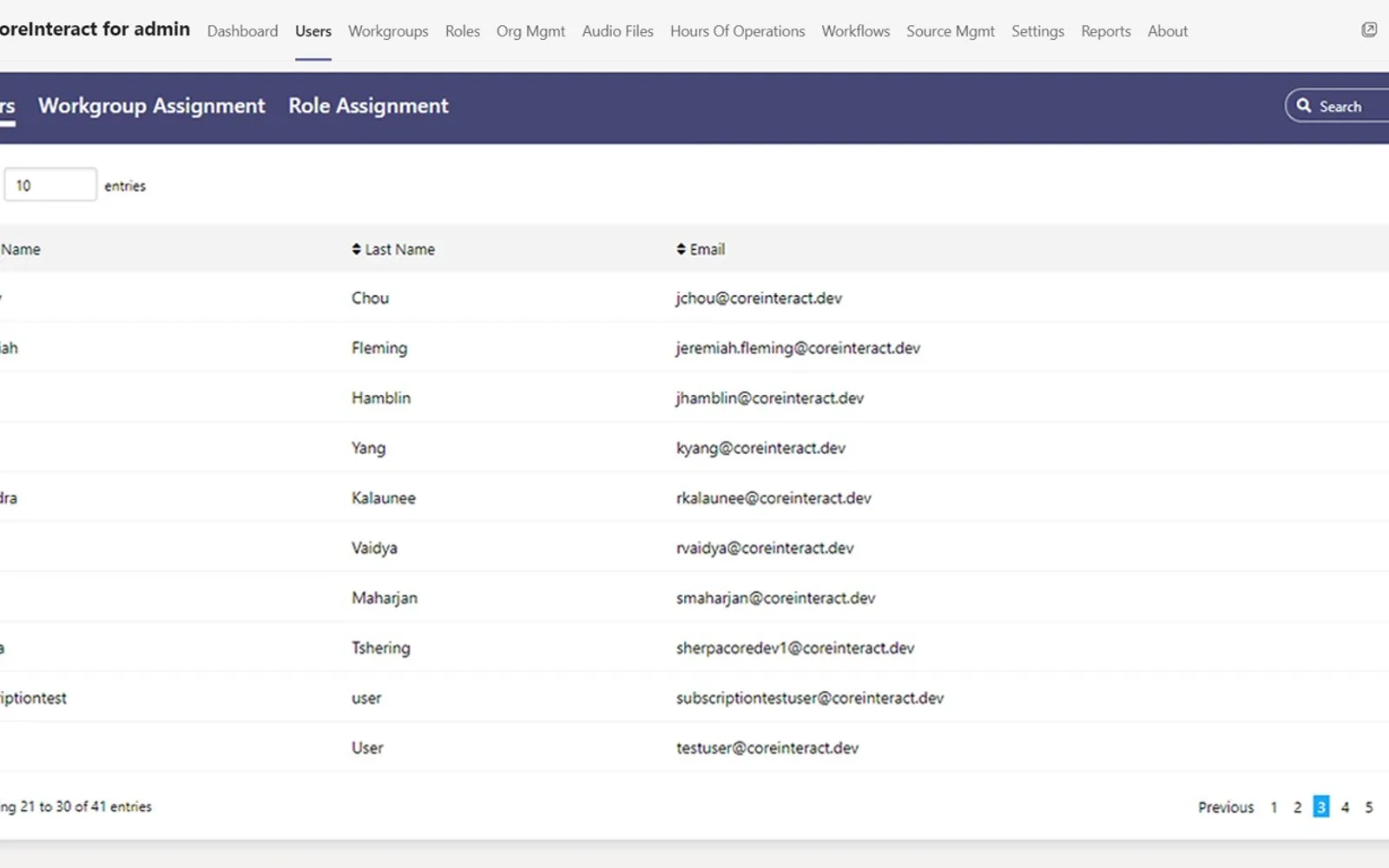
Task: Open Hours Of Operations tab
Action: [737, 31]
